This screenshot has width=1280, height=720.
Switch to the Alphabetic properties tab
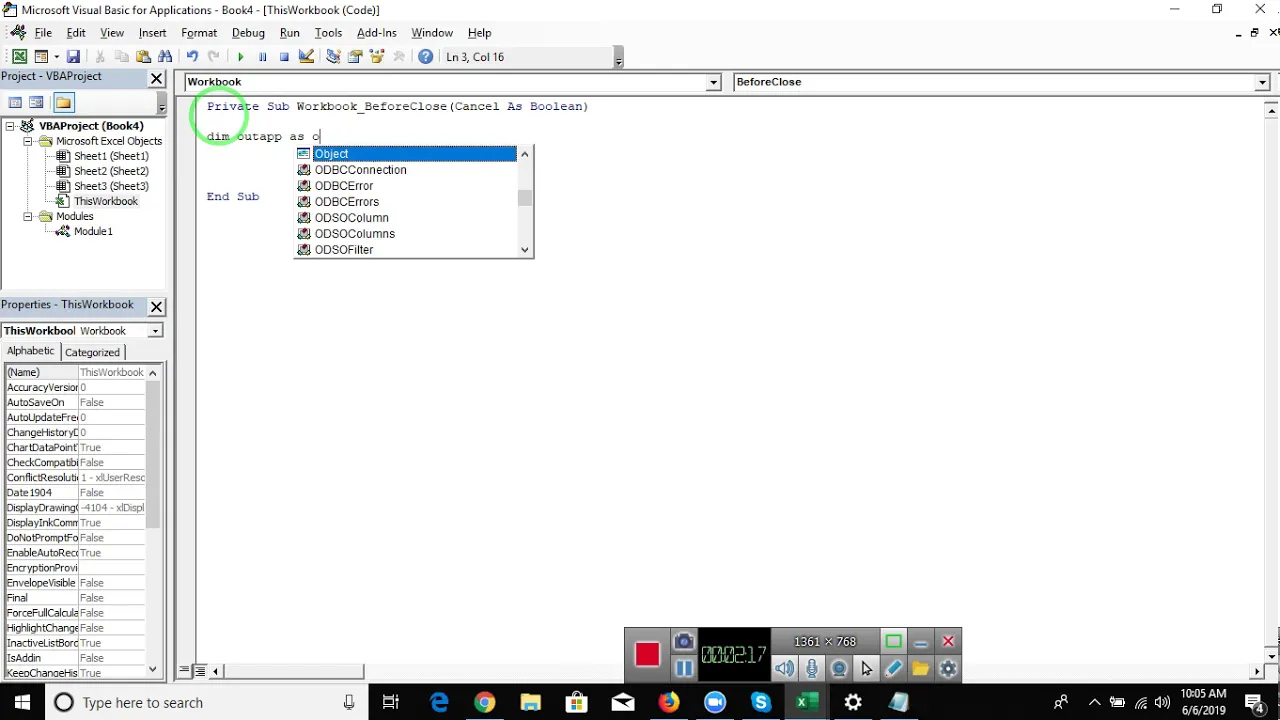coord(31,351)
